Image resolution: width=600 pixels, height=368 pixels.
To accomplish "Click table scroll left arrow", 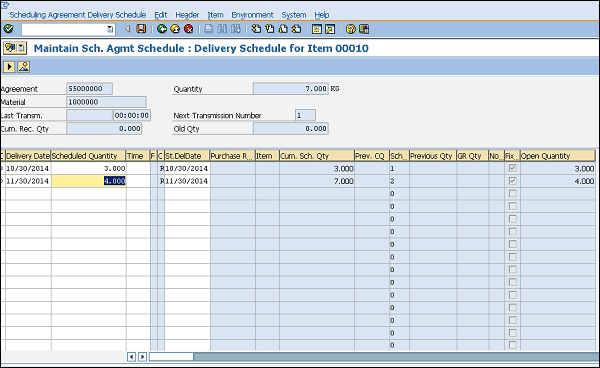I will click(x=131, y=357).
